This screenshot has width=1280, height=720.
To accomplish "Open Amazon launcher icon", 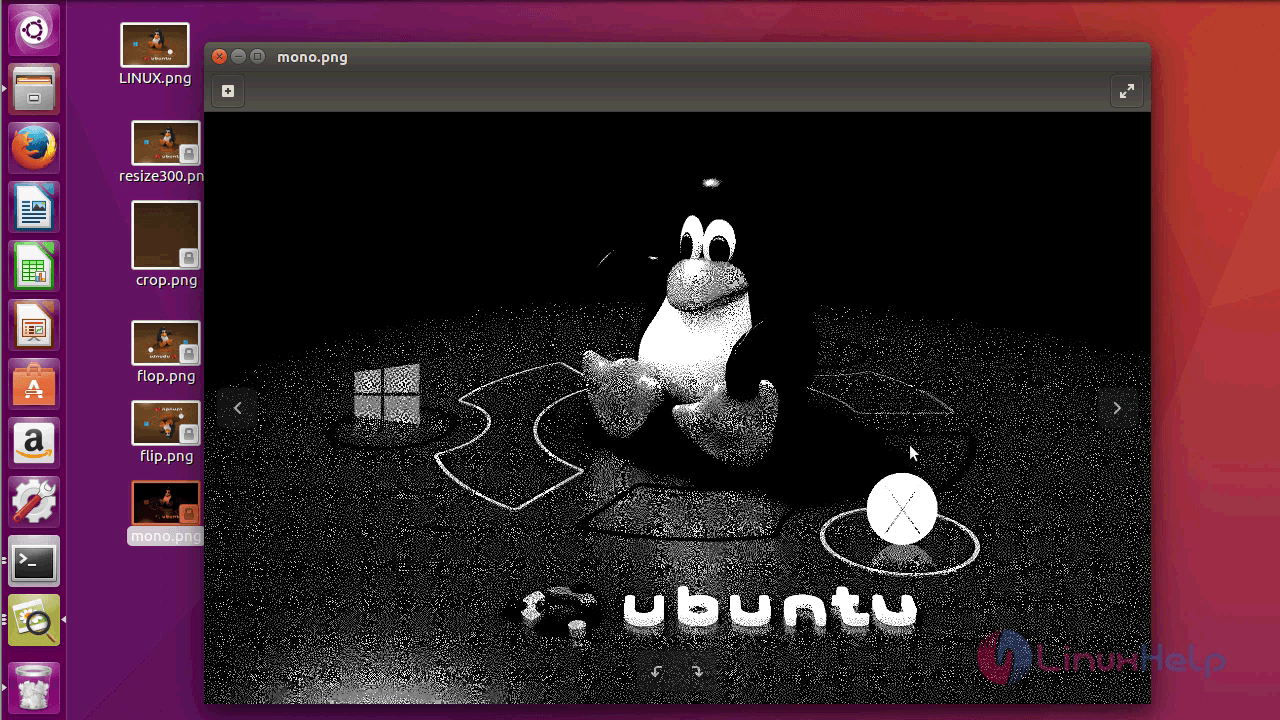I will tap(34, 443).
